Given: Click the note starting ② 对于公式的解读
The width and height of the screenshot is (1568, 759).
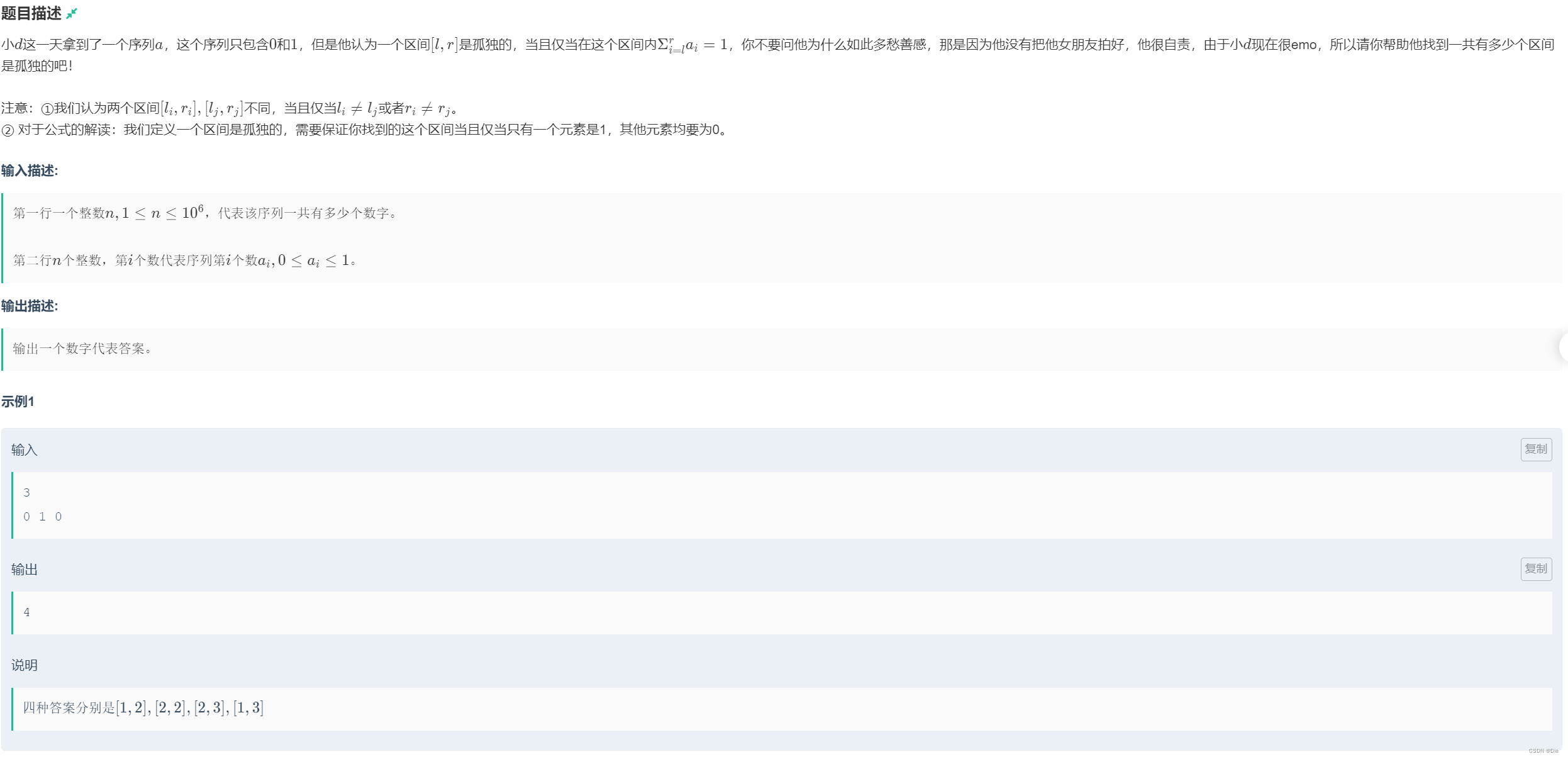Looking at the screenshot, I should pyautogui.click(x=365, y=130).
